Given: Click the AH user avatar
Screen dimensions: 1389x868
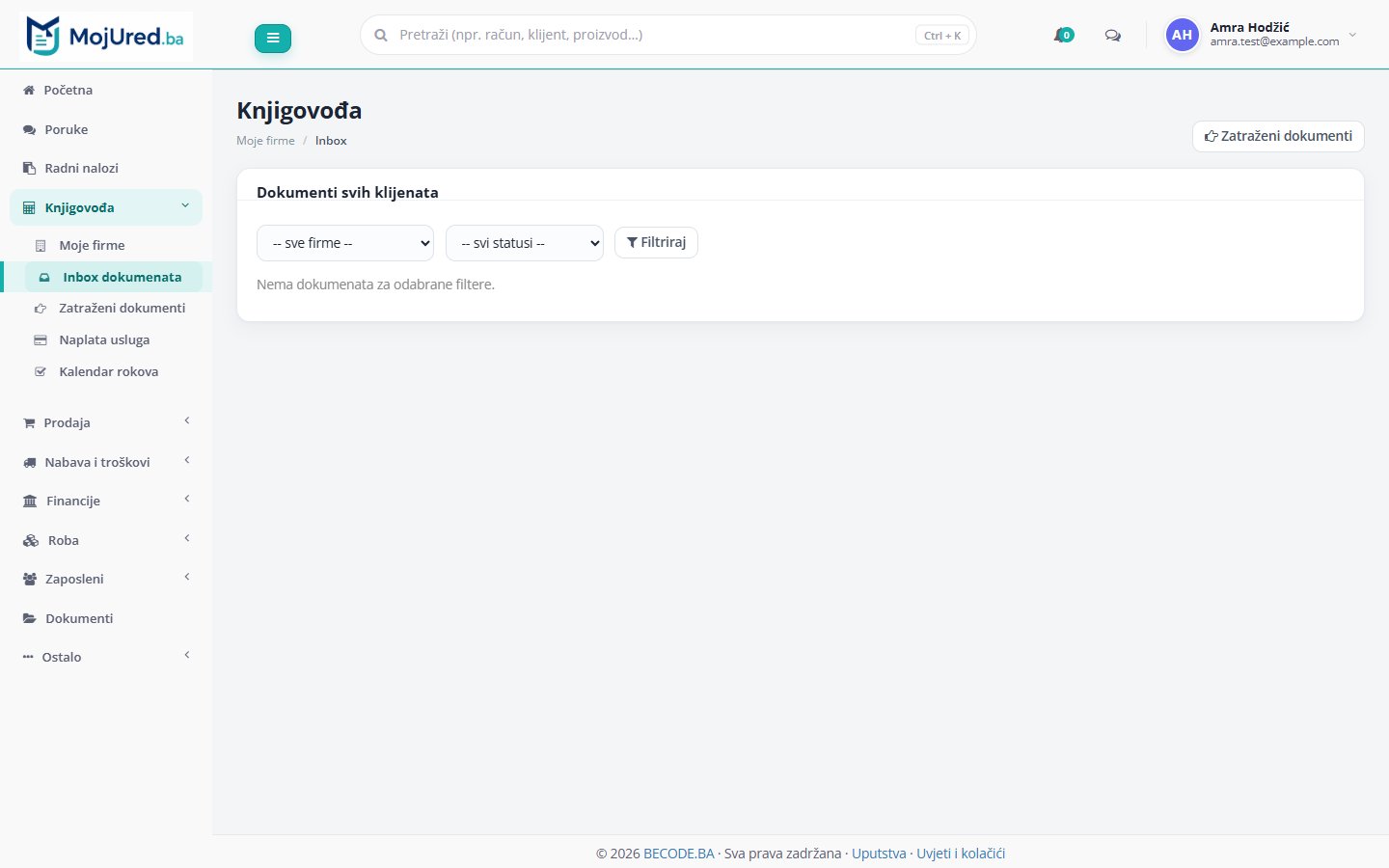Looking at the screenshot, I should (1182, 35).
